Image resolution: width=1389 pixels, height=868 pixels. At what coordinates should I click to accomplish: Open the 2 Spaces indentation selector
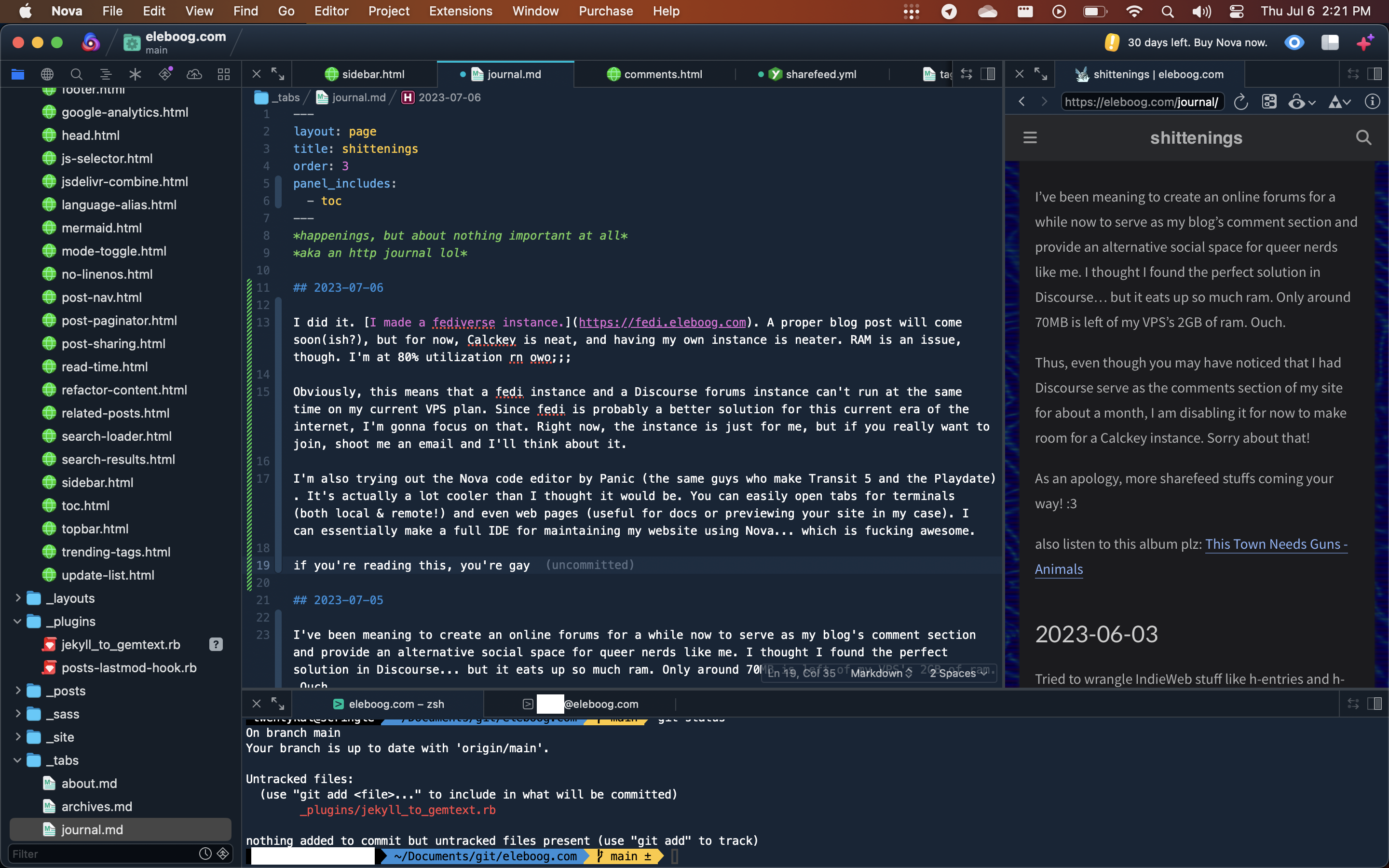pyautogui.click(x=958, y=673)
